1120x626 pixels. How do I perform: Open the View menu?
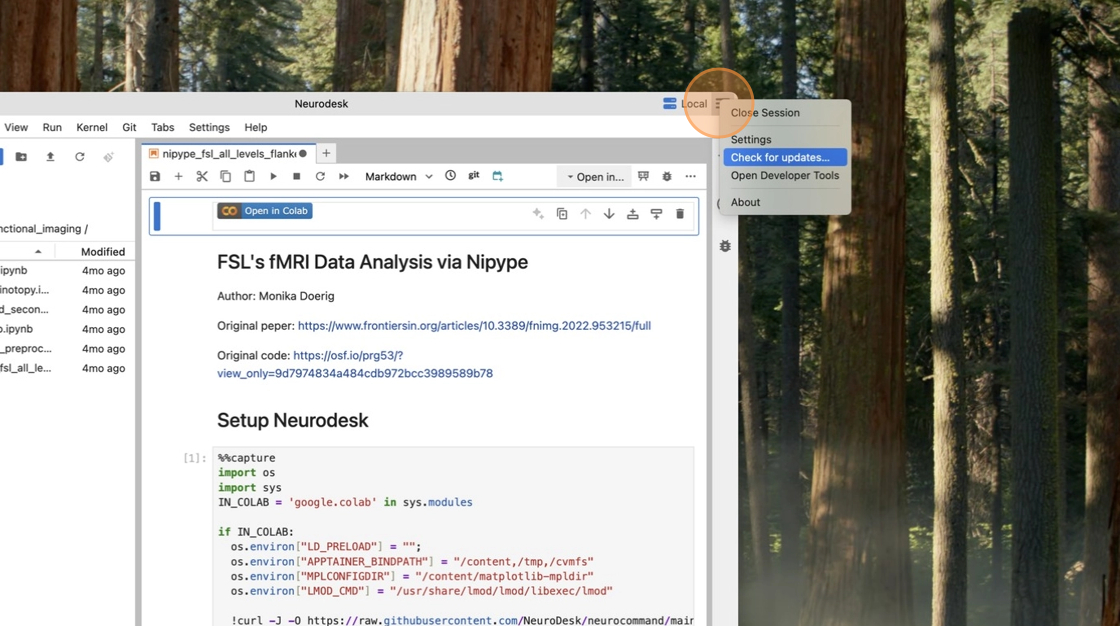pyautogui.click(x=16, y=127)
